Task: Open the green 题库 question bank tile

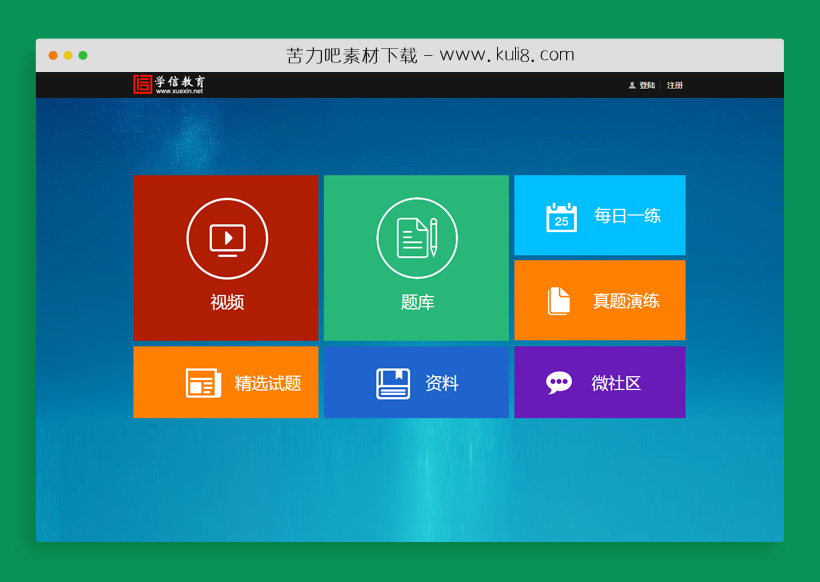Action: (x=416, y=258)
